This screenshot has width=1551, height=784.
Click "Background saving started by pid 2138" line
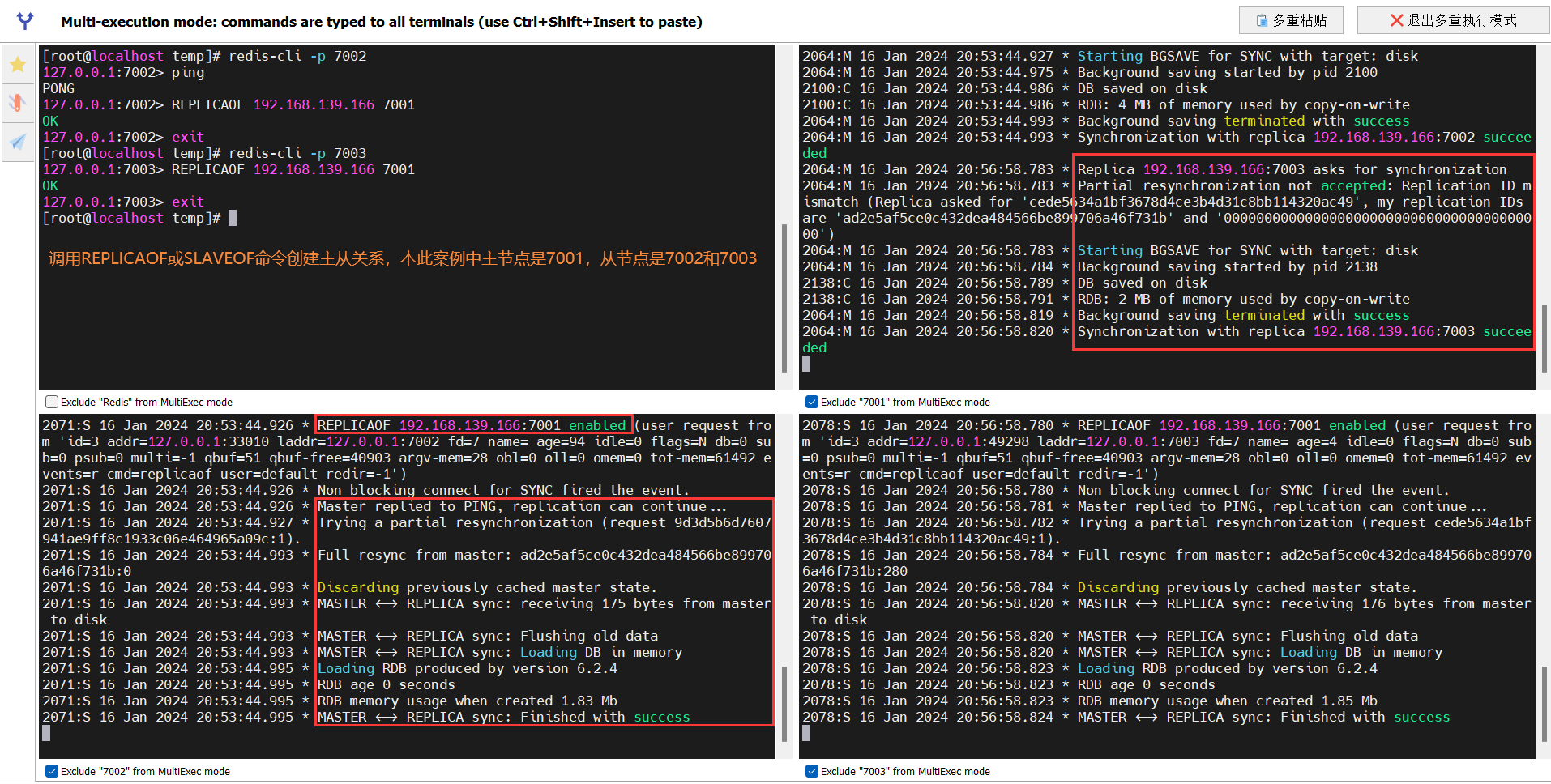click(x=1227, y=266)
